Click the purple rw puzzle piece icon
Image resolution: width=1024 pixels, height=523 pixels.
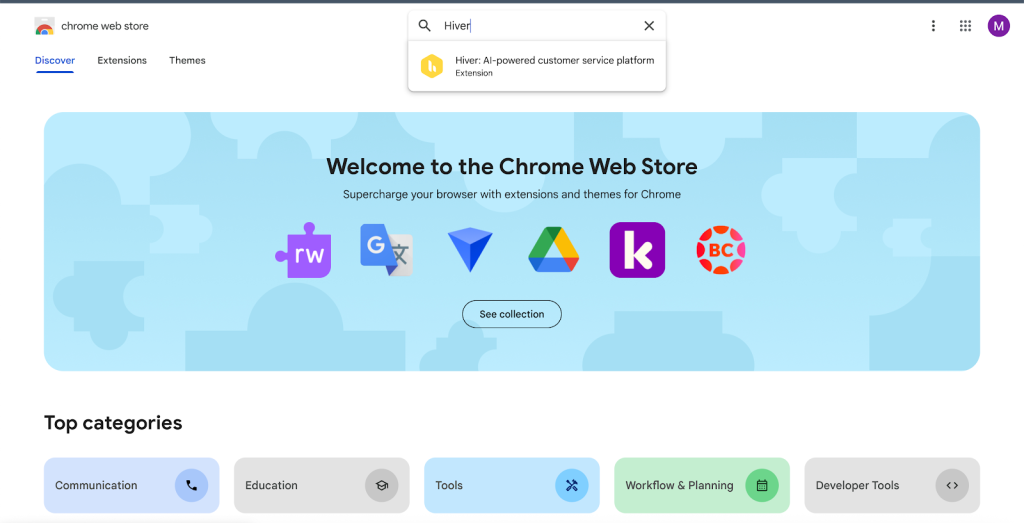point(302,250)
